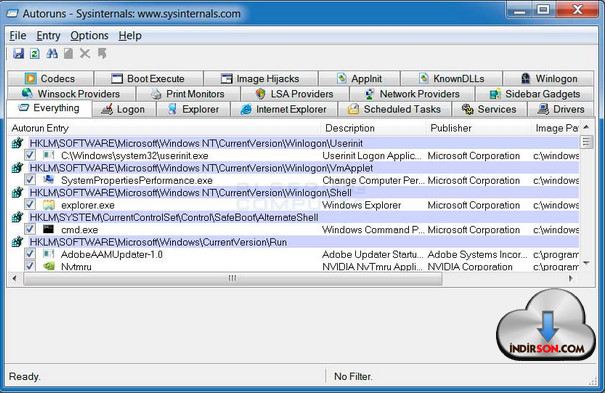Switch to the Boot Execute tab
605x393 pixels.
[149, 78]
